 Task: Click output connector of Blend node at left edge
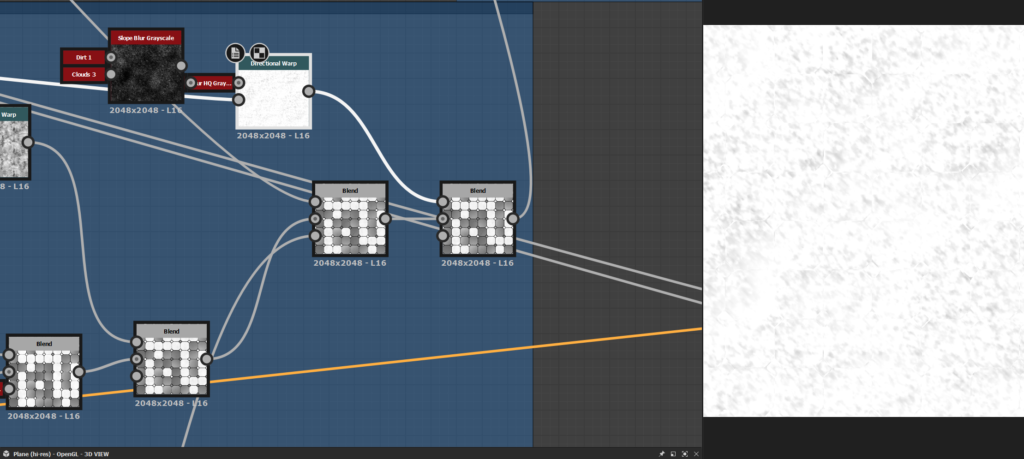click(x=79, y=372)
